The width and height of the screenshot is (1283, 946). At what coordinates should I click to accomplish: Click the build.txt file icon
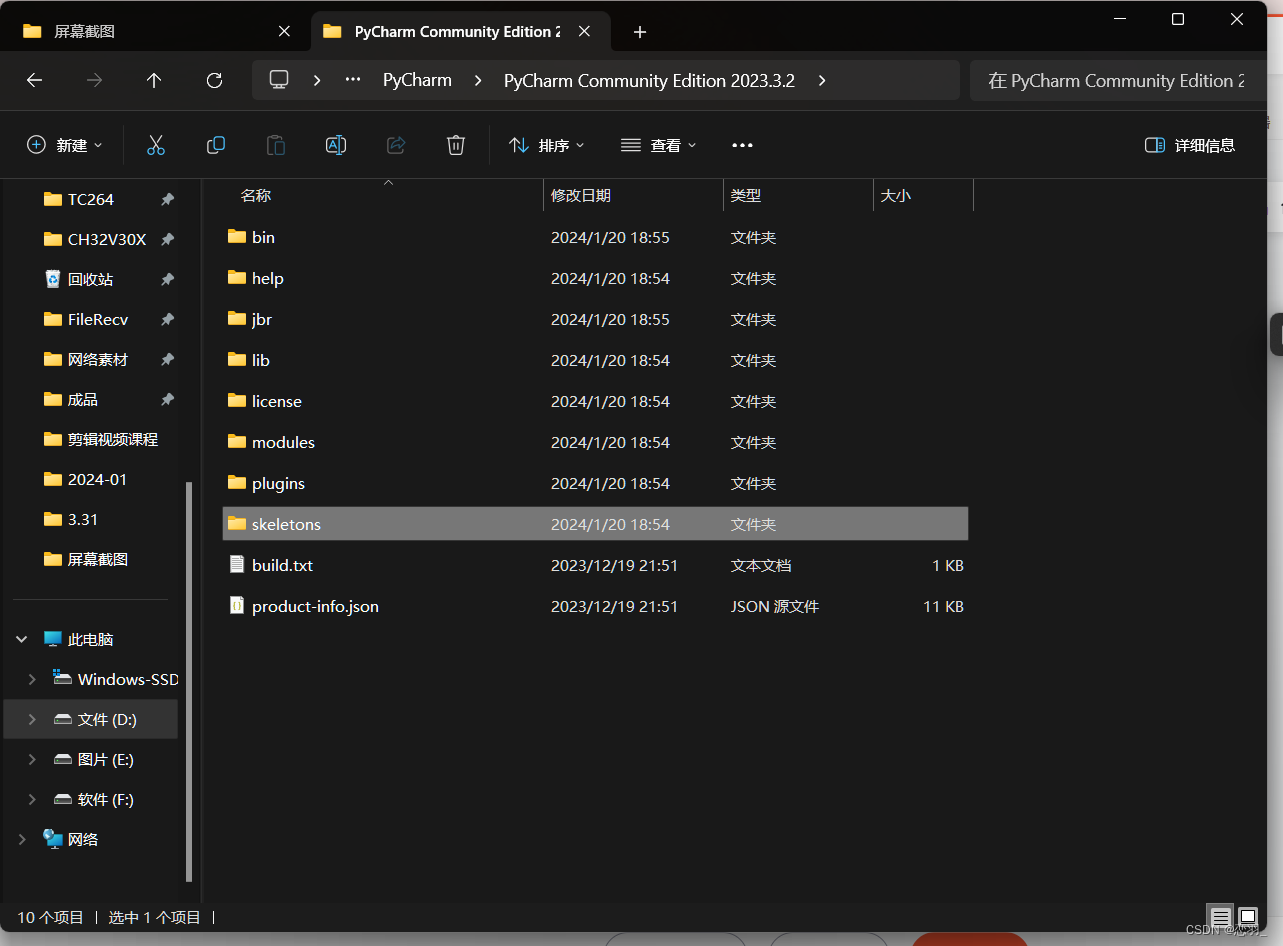click(237, 565)
